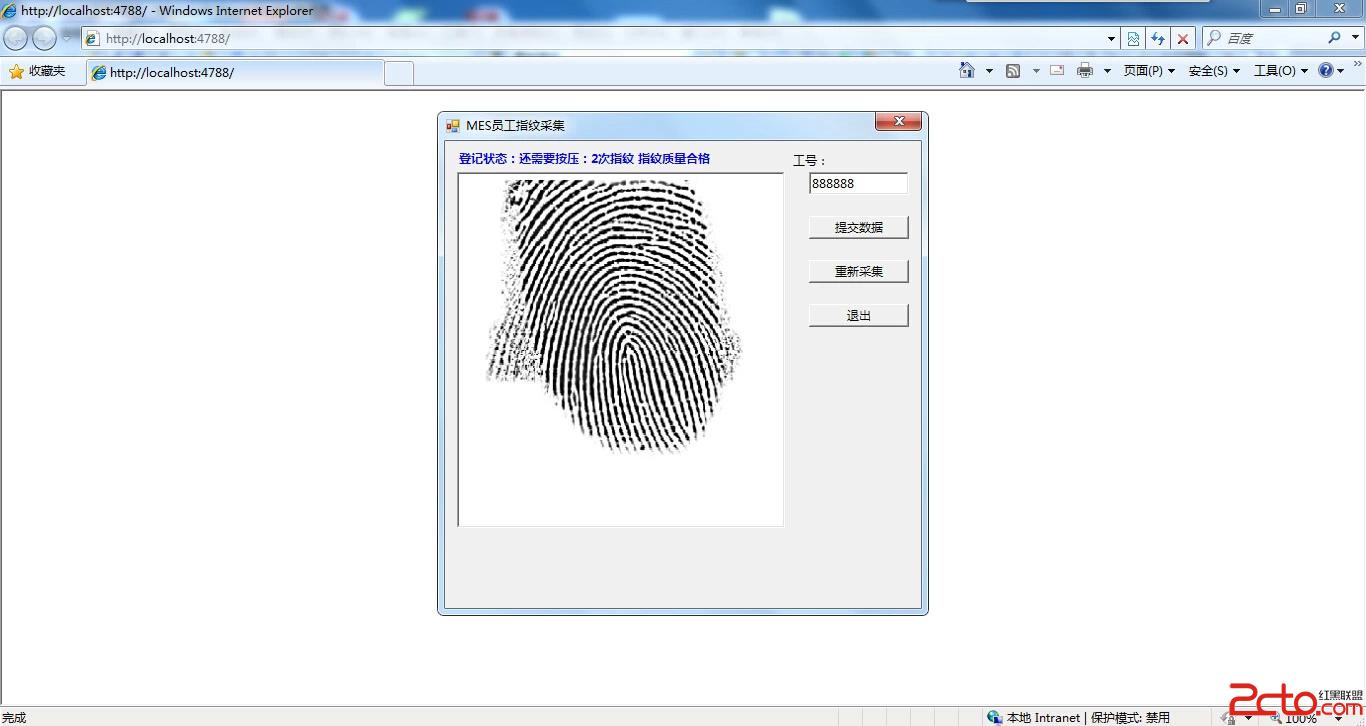Refresh the page with the blue arrows icon
Image resolution: width=1366 pixels, height=726 pixels.
pyautogui.click(x=1158, y=38)
